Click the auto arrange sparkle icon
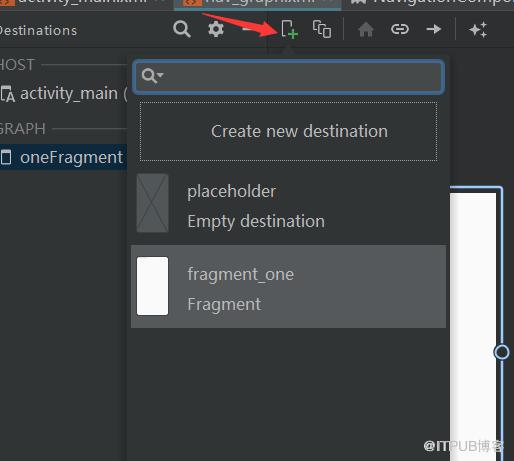The height and width of the screenshot is (461, 514). pyautogui.click(x=478, y=29)
